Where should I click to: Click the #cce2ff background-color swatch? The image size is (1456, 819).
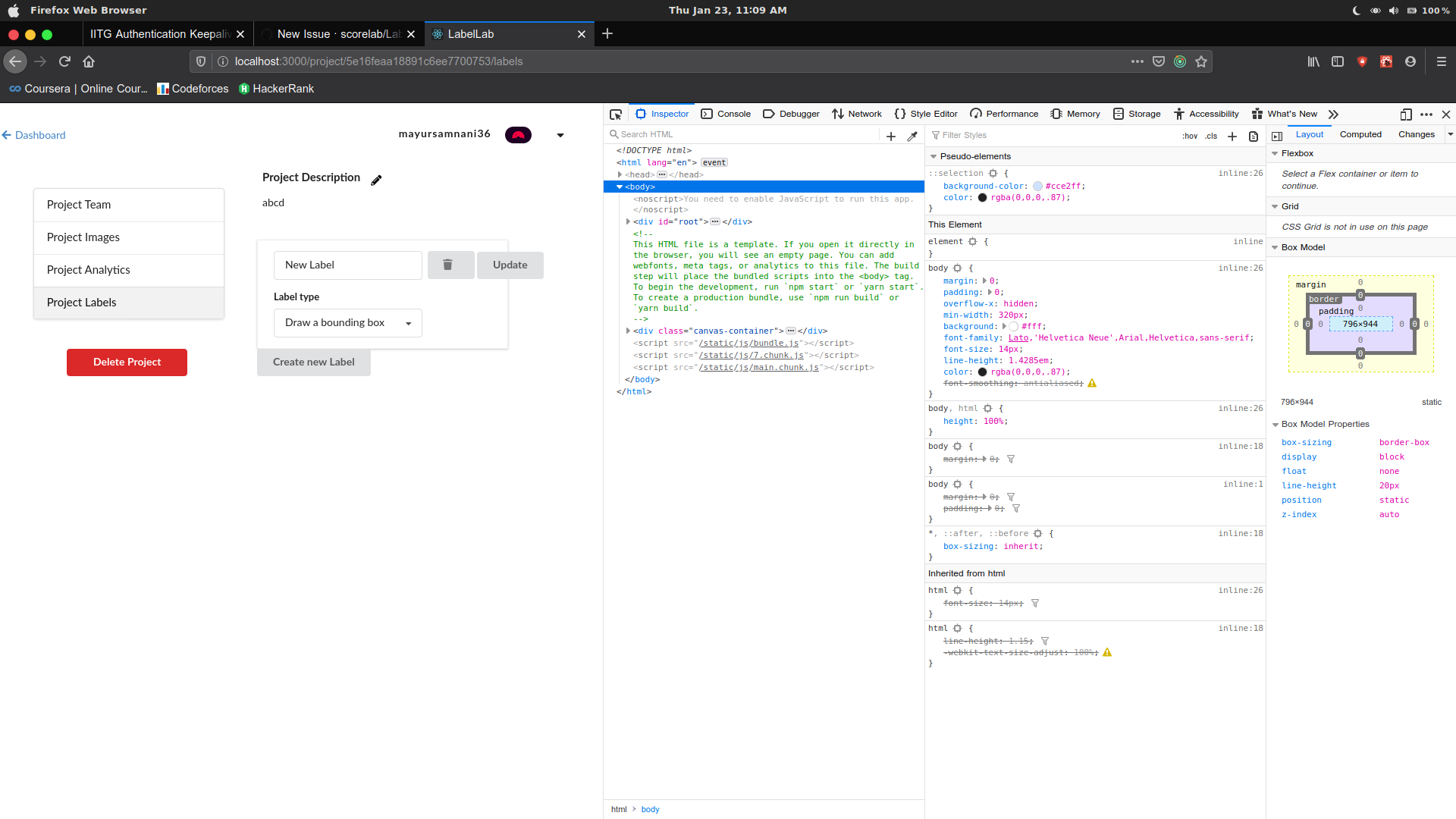pyautogui.click(x=1038, y=186)
